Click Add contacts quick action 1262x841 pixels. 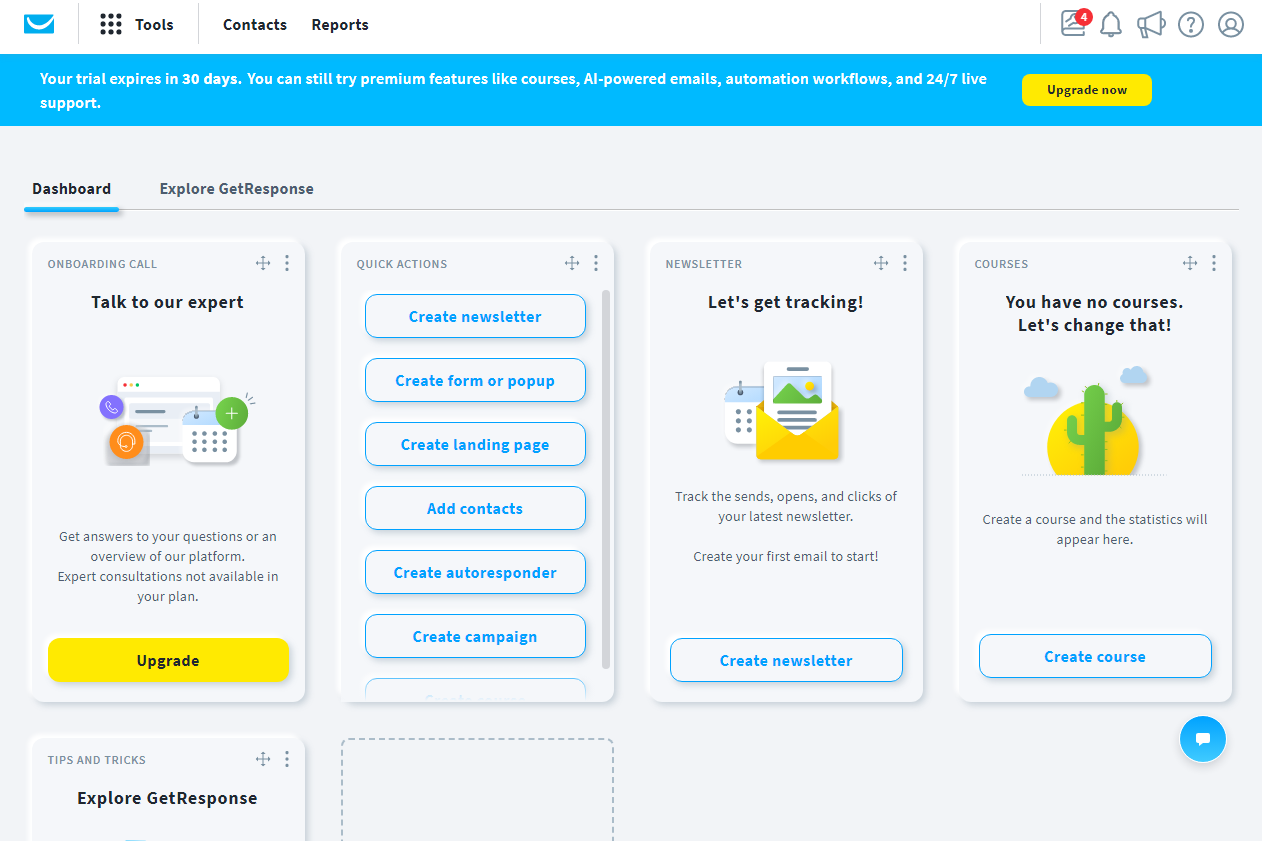pos(475,508)
